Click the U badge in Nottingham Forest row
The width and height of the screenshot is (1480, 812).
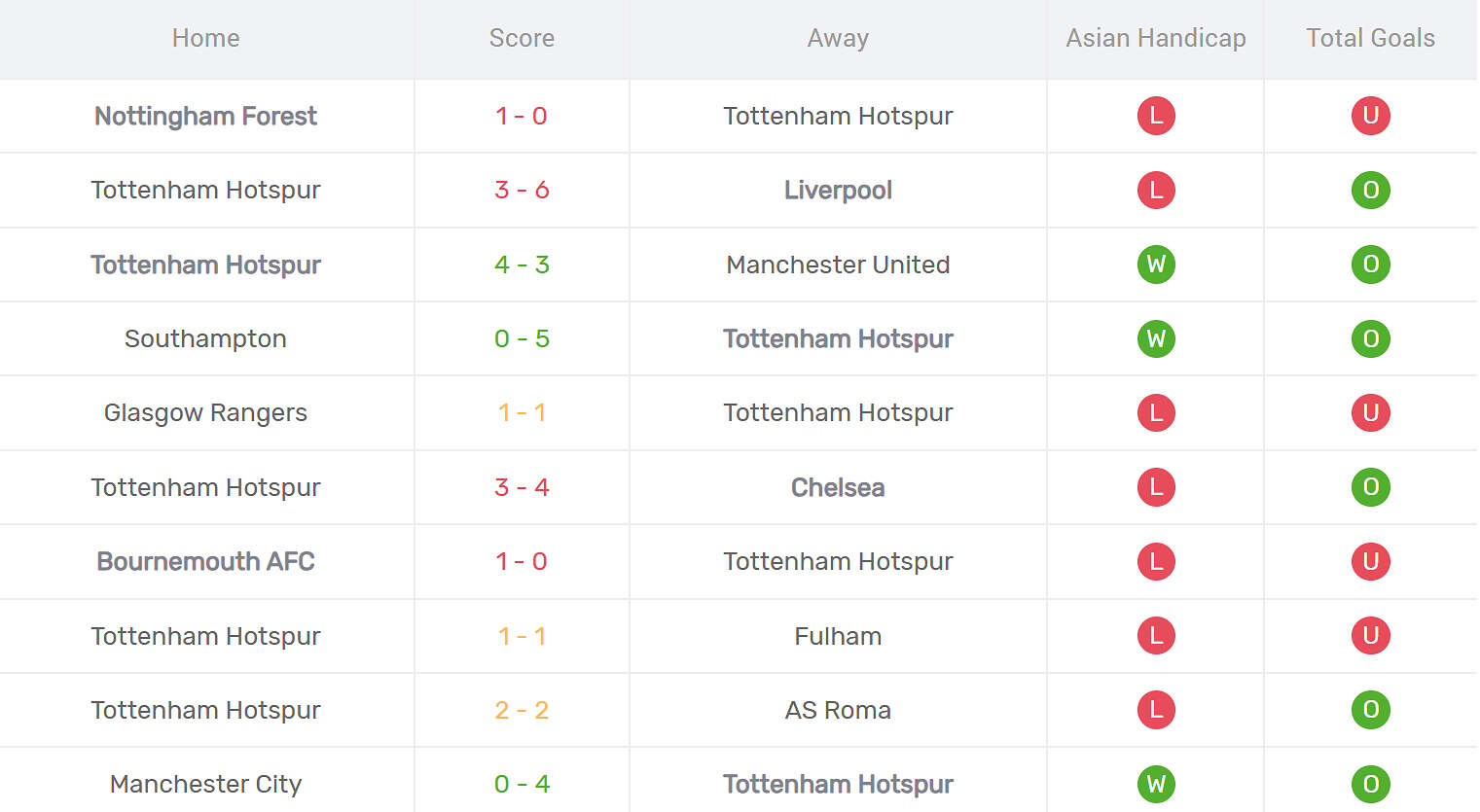[x=1370, y=116]
